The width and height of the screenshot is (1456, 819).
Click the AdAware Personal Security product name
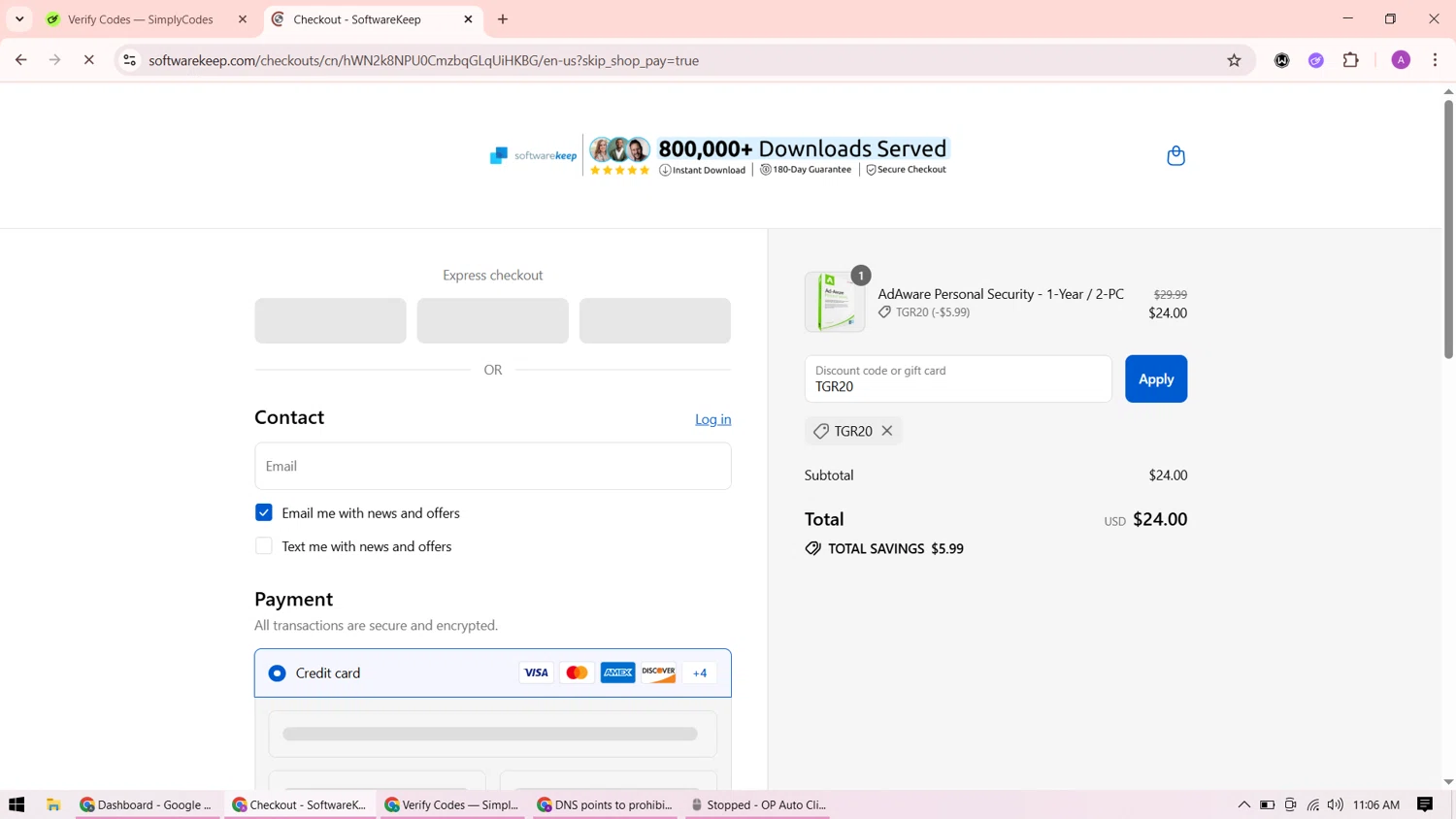pos(1001,294)
